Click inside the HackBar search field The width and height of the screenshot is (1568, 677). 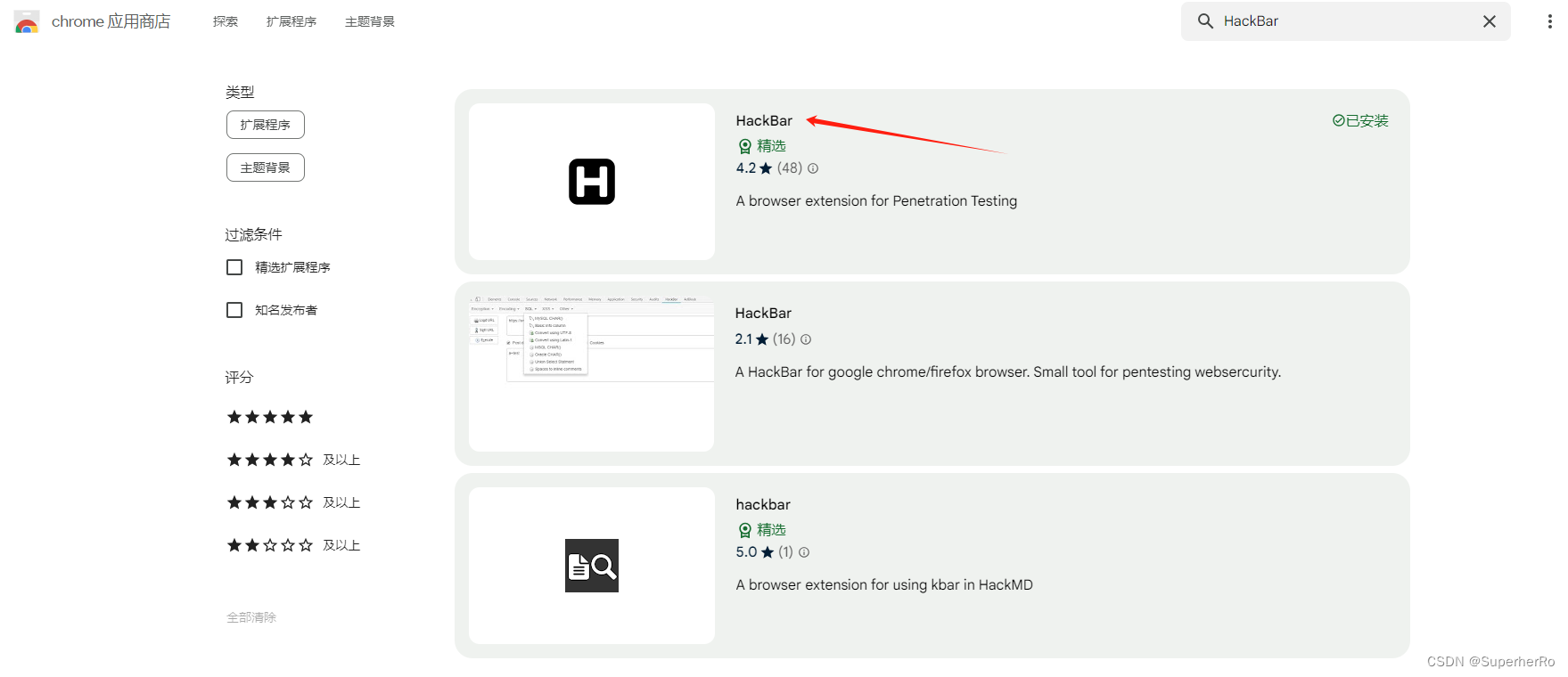(x=1346, y=21)
